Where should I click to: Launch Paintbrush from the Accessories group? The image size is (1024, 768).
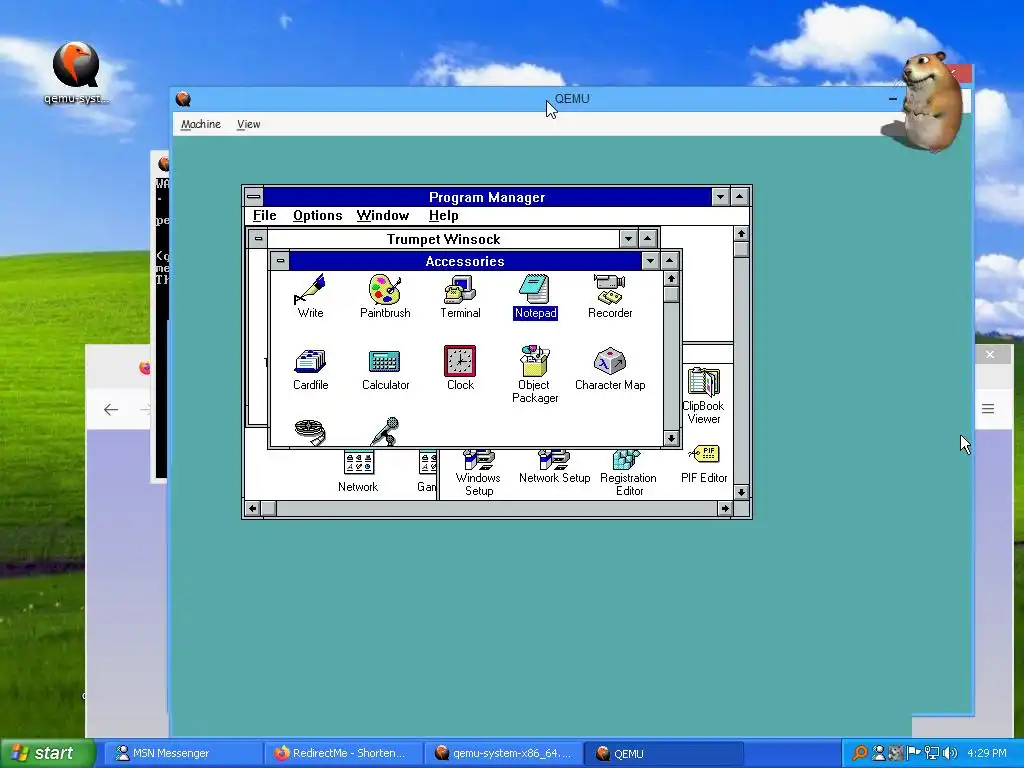coord(385,296)
